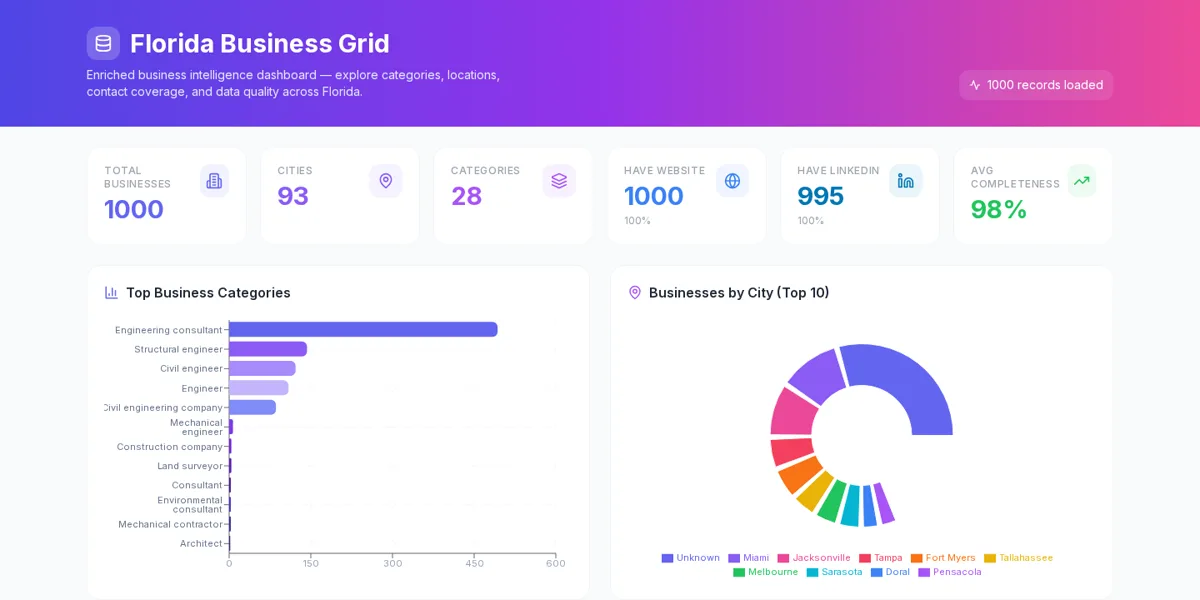The height and width of the screenshot is (600, 1200).
Task: Click the trending-up icon on Avg Completeness card
Action: 1081,181
